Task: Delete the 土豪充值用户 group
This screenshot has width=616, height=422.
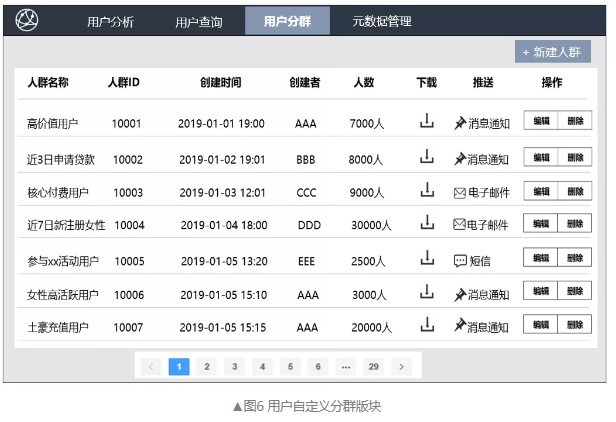Action: 575,325
